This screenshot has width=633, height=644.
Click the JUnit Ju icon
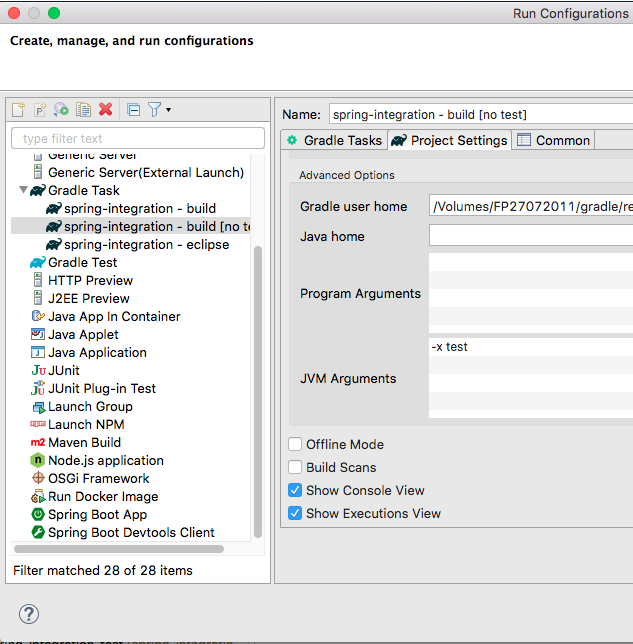(38, 370)
